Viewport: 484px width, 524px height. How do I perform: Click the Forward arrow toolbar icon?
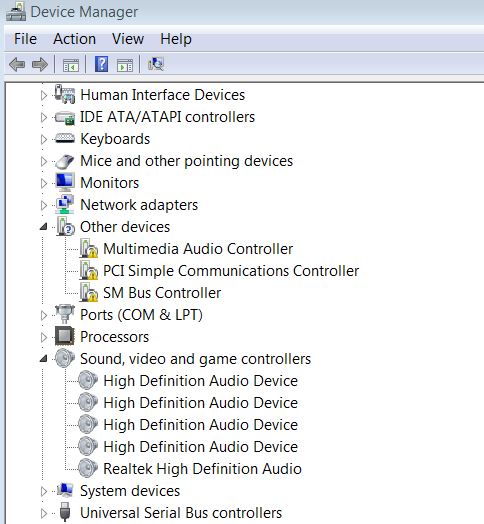coord(40,64)
